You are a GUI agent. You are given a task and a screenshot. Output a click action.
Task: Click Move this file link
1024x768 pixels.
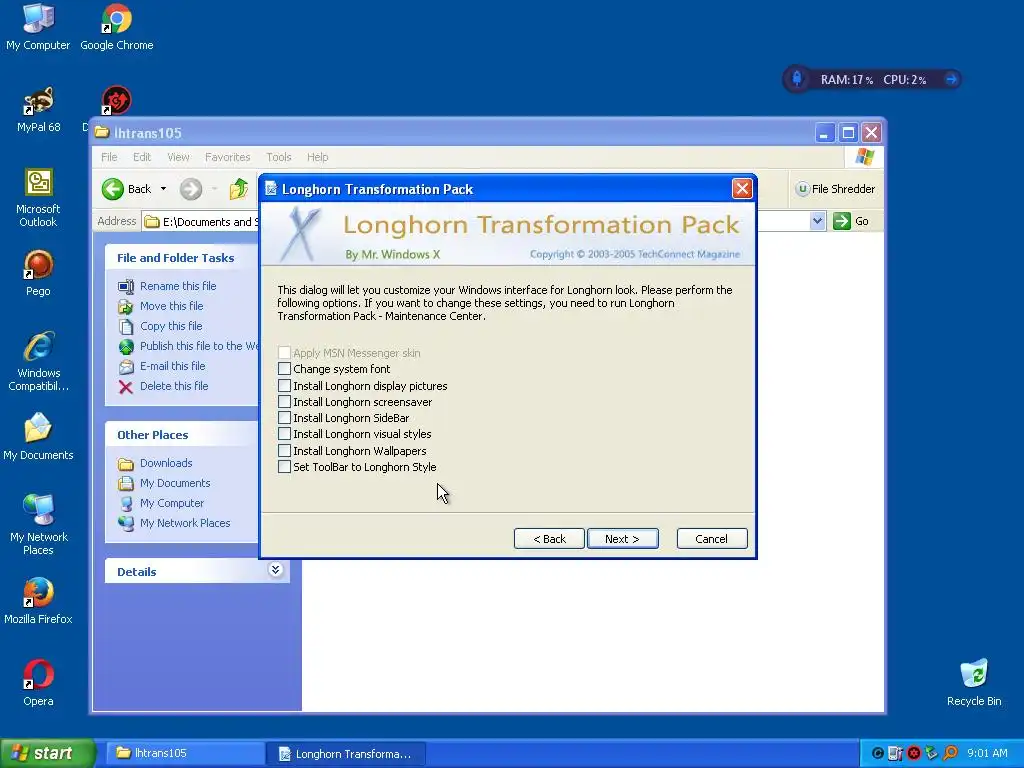point(171,306)
